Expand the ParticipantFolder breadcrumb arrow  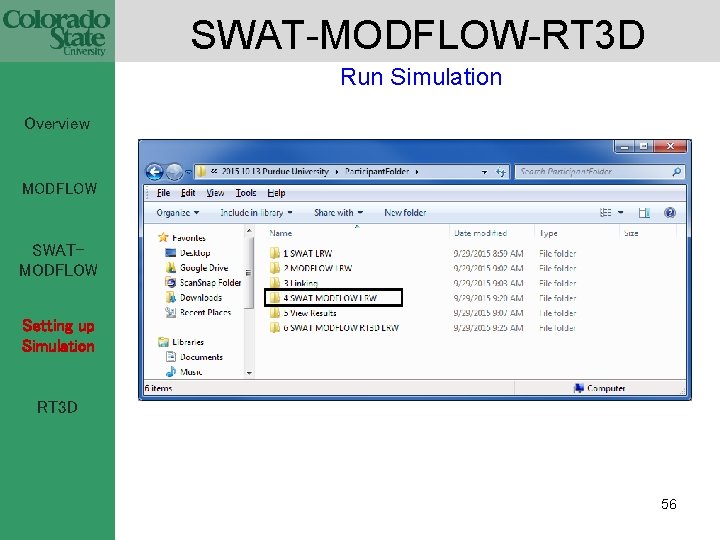(417, 172)
